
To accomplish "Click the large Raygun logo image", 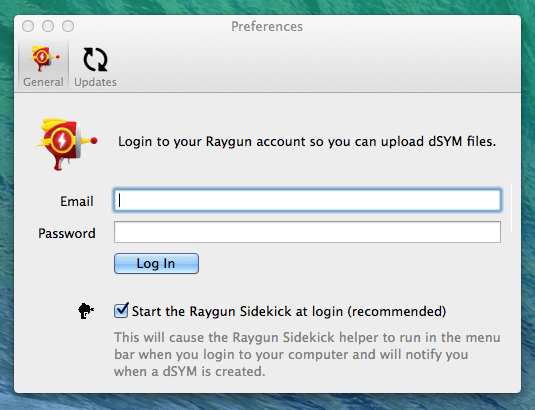I will [x=66, y=144].
